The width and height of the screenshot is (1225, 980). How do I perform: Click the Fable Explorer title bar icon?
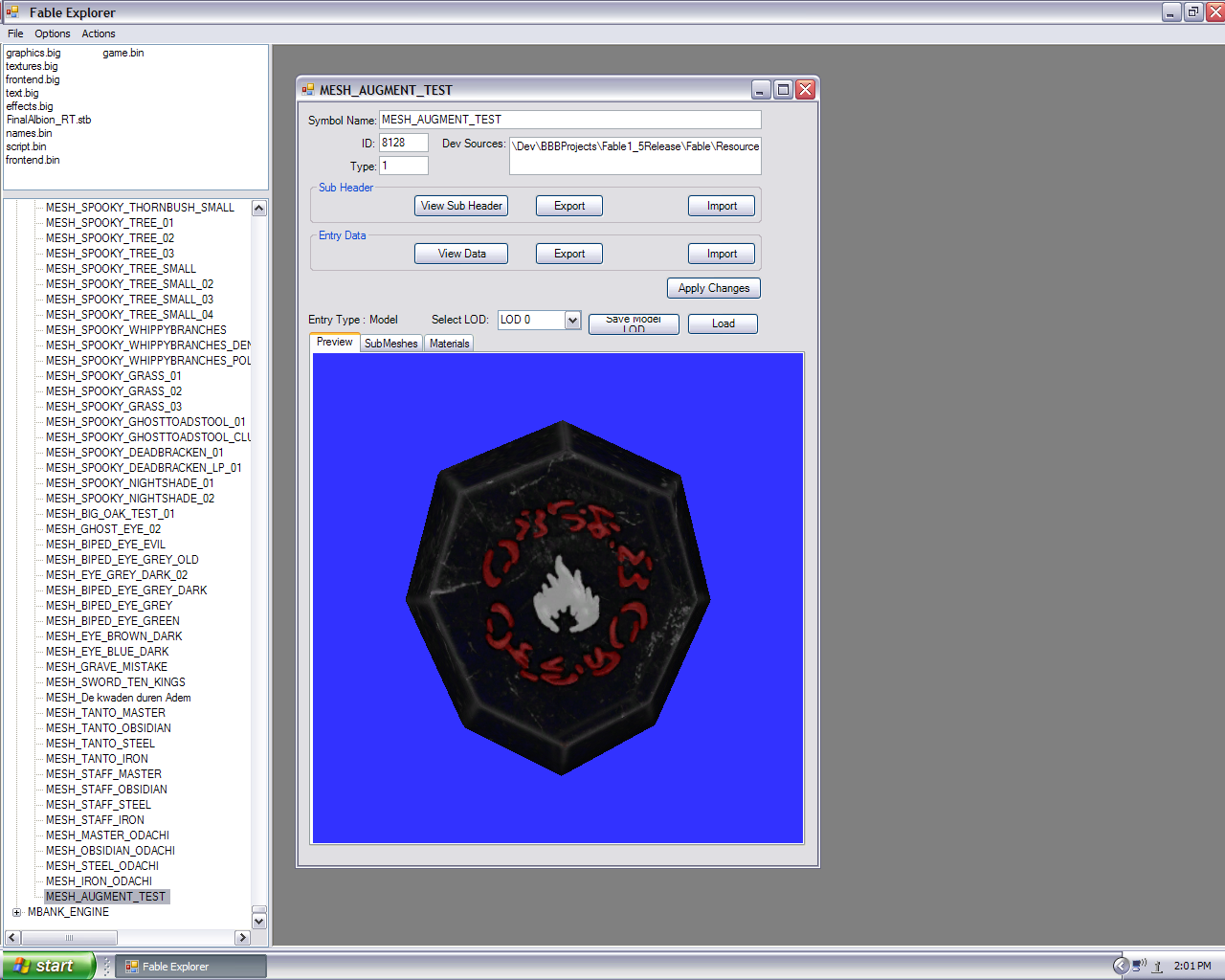[12, 12]
